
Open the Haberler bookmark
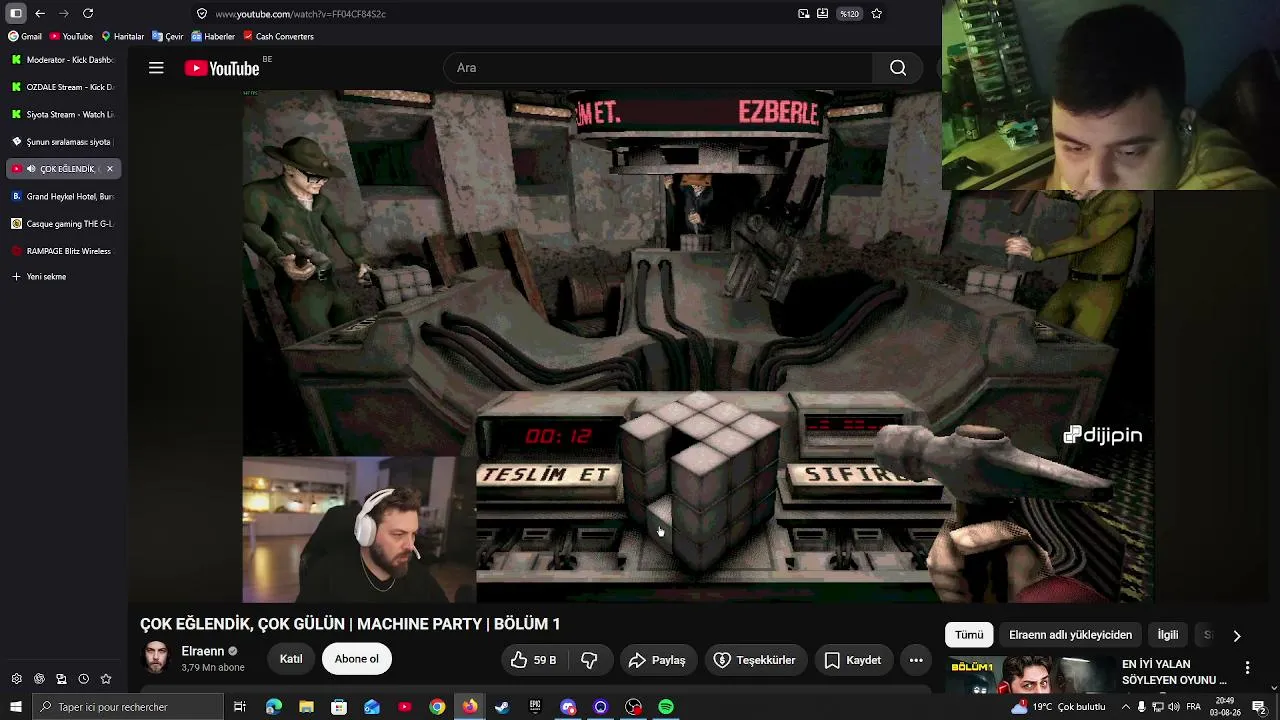tap(213, 37)
